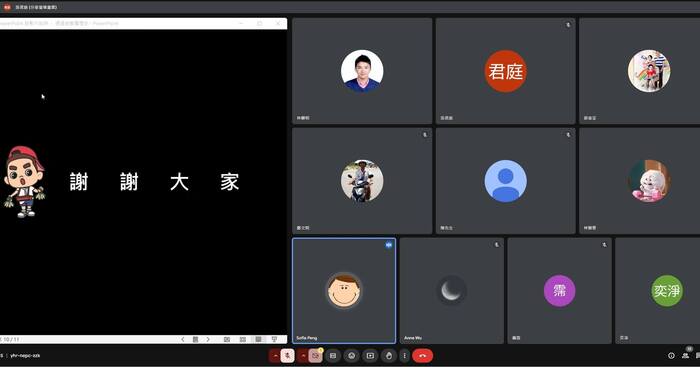Screen dimensions: 700x367
Task: Click muted mic icon on blue silhouette tile
Action: point(568,134)
